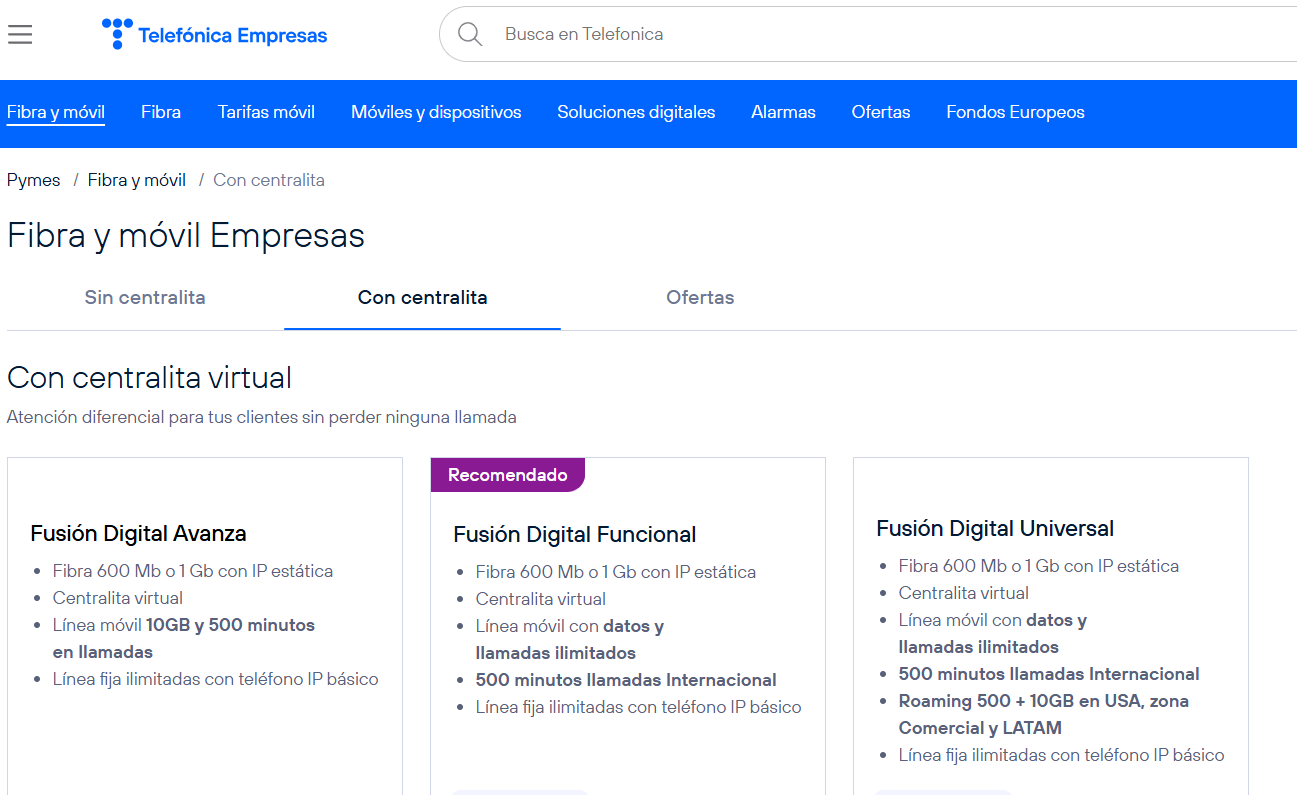Viewport: 1297px width, 795px height.
Task: Click 'Centralita virtual' in the Universal card
Action: (x=964, y=593)
